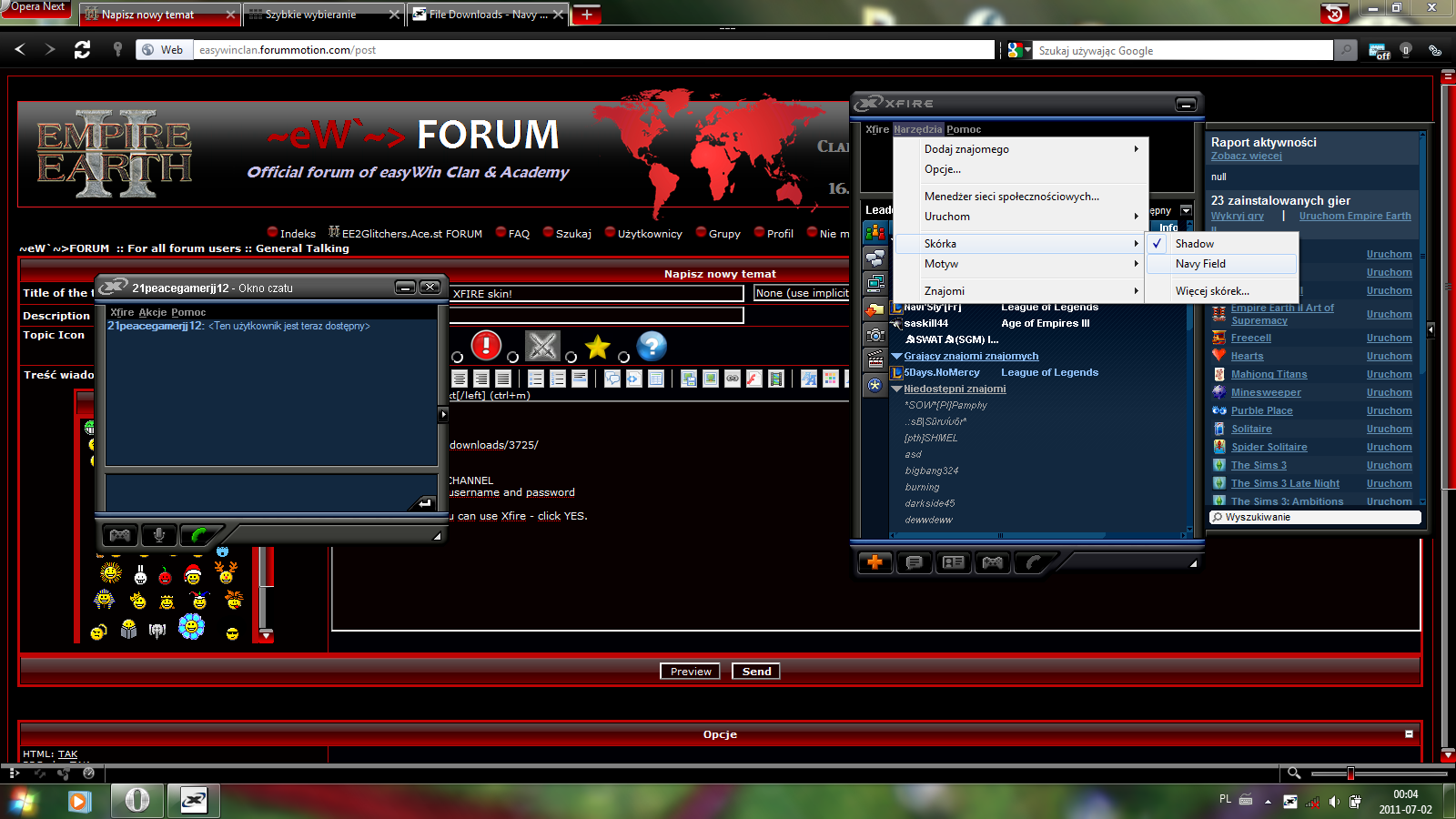1456x819 pixels.
Task: Expand Znajomi submenu
Action: click(x=1020, y=291)
